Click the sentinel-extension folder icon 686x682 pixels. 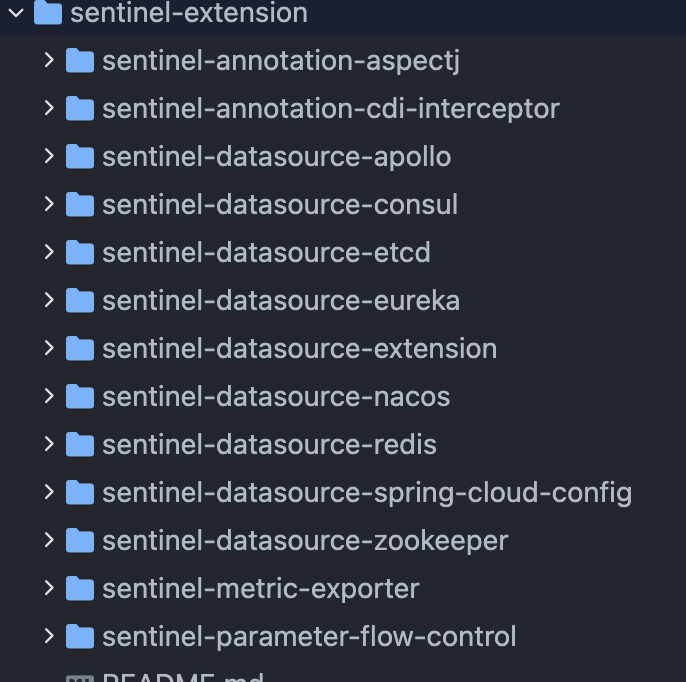click(48, 12)
